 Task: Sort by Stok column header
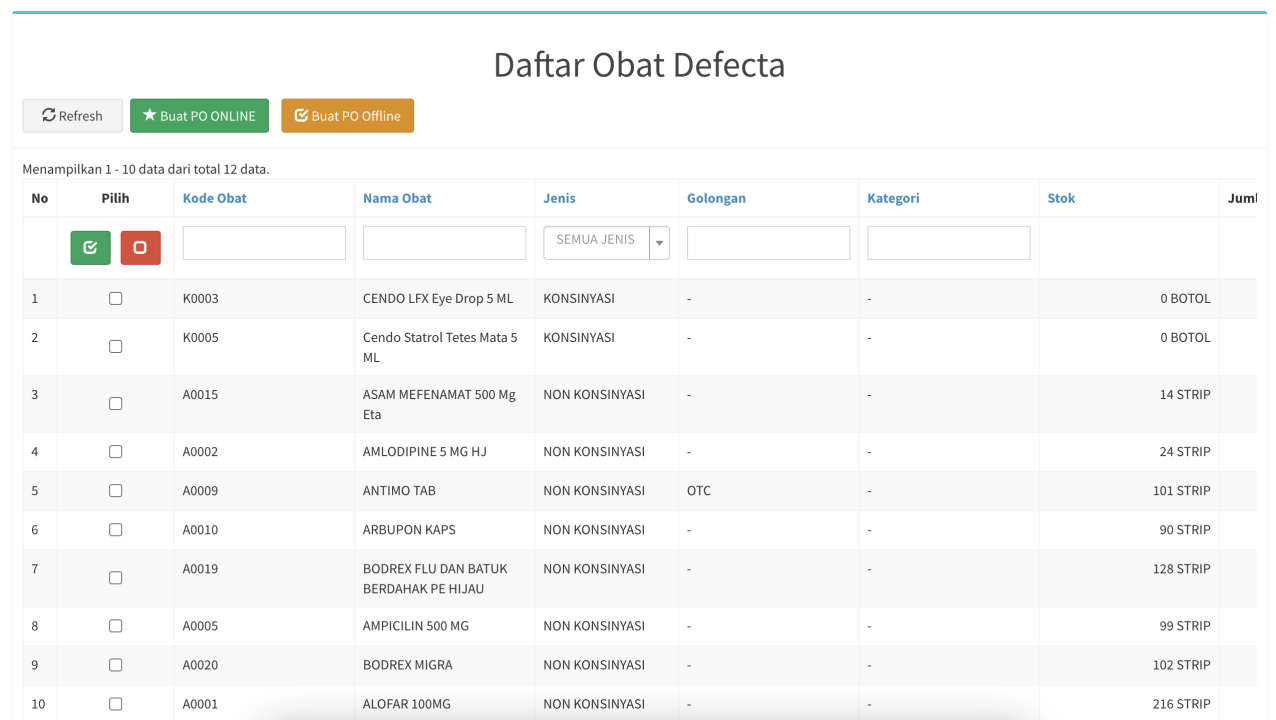(1061, 198)
